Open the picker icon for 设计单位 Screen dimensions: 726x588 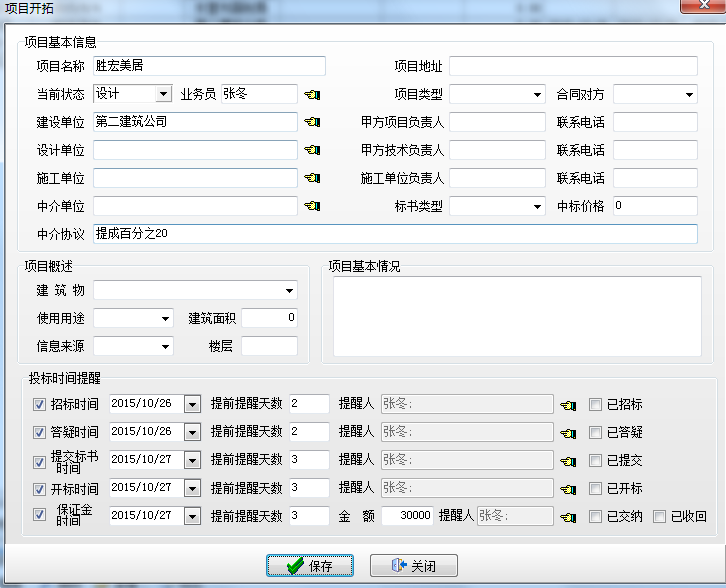[x=312, y=151]
